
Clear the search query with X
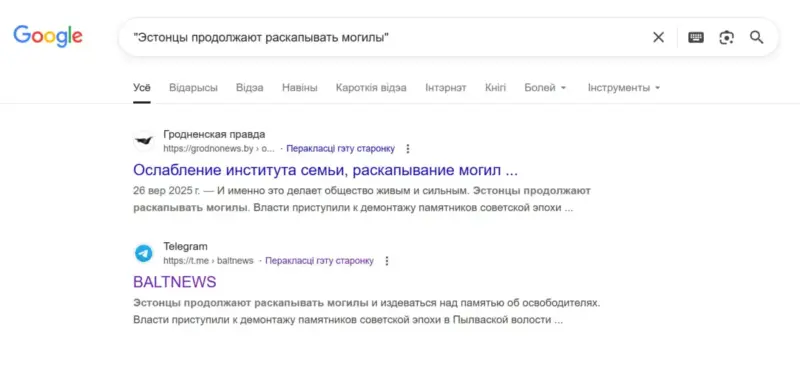click(659, 37)
